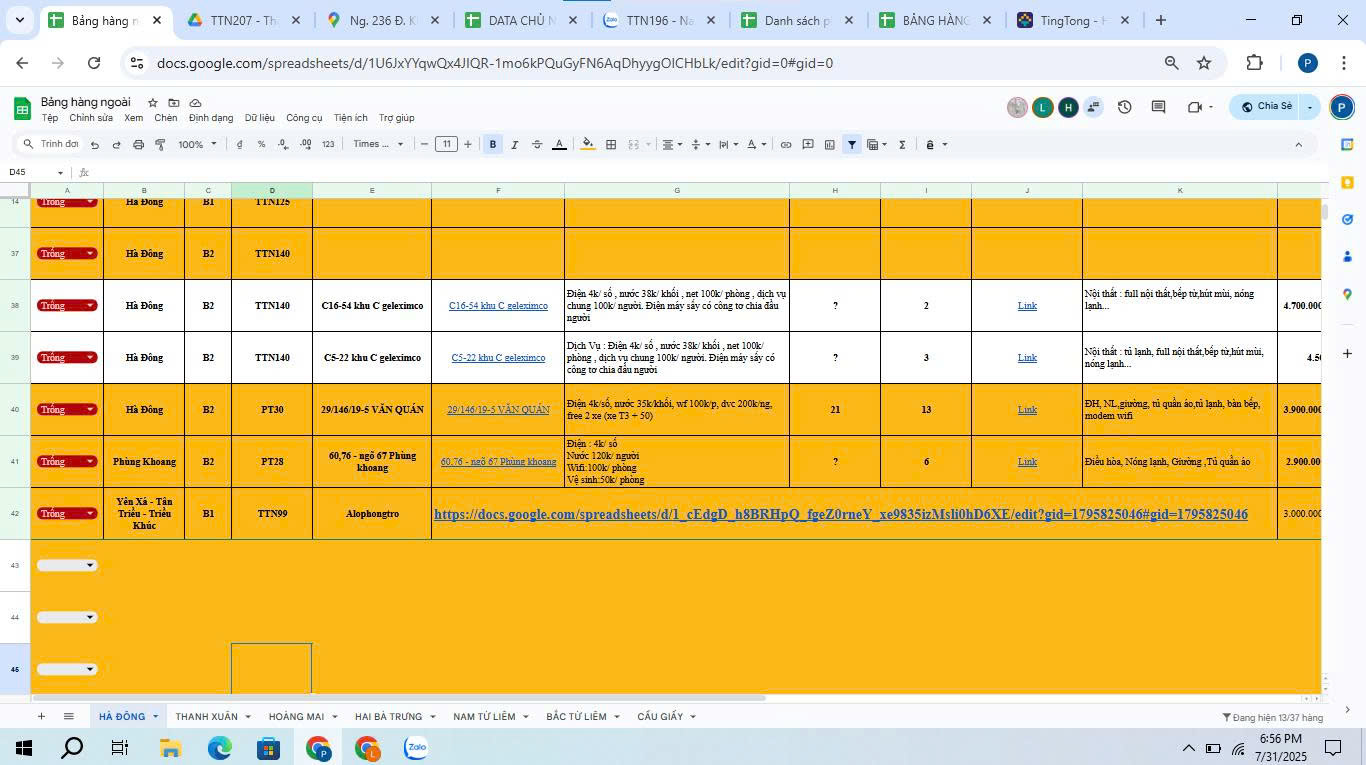Star the document Bảng hàng ngoài

pos(153,102)
